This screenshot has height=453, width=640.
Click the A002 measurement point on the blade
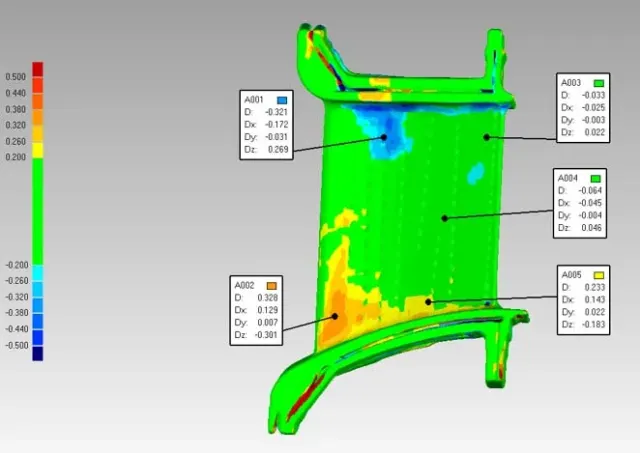pyautogui.click(x=335, y=316)
